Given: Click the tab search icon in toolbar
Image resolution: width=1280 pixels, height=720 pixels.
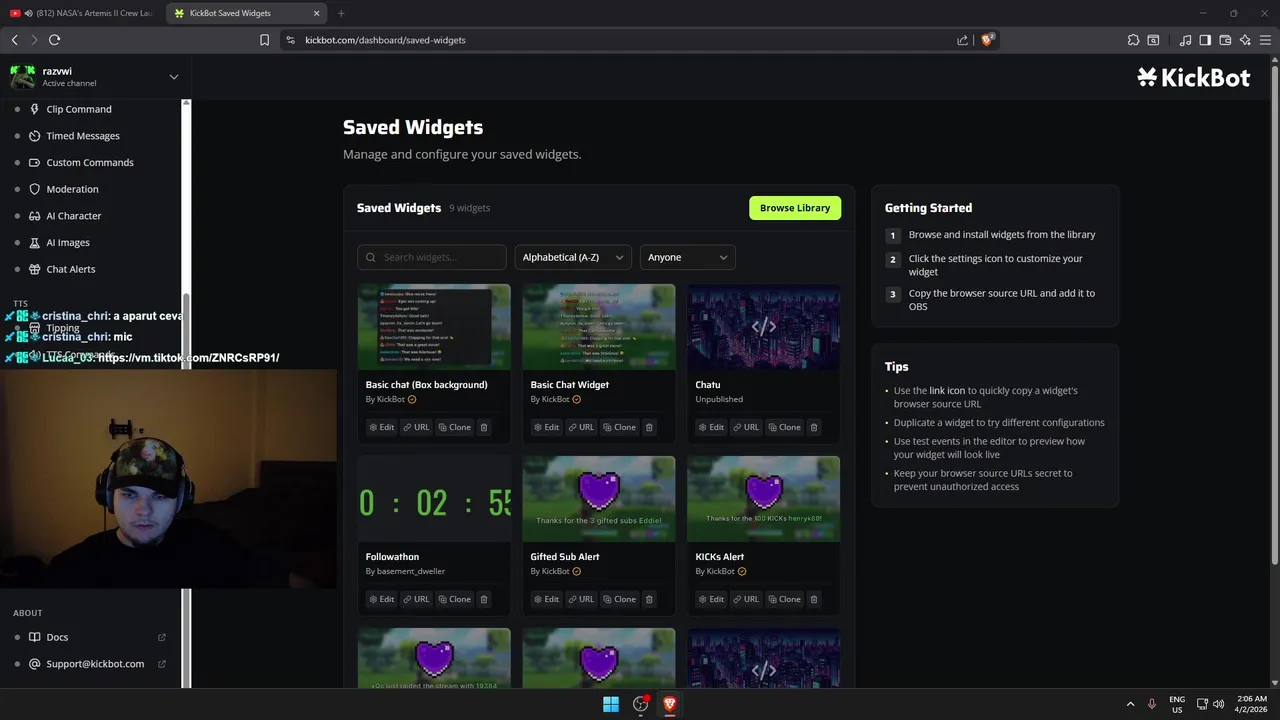Looking at the screenshot, I should (1153, 40).
